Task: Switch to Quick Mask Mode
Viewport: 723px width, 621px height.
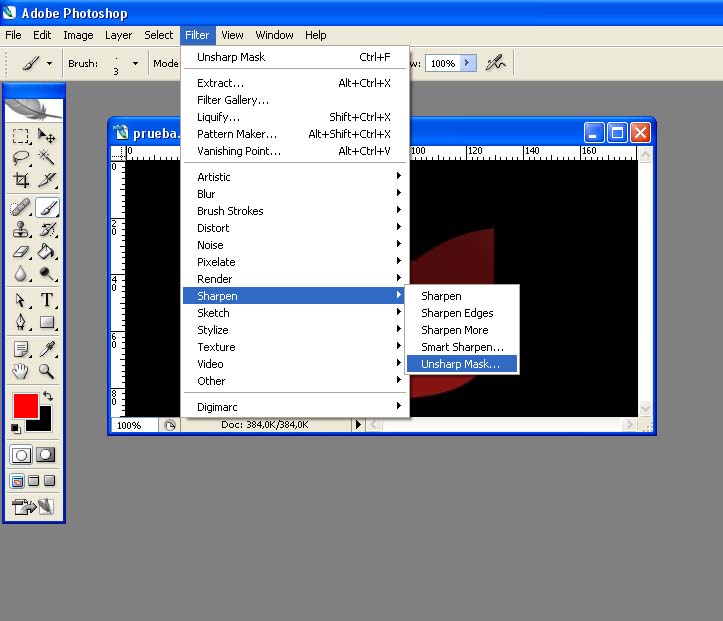Action: (x=46, y=455)
